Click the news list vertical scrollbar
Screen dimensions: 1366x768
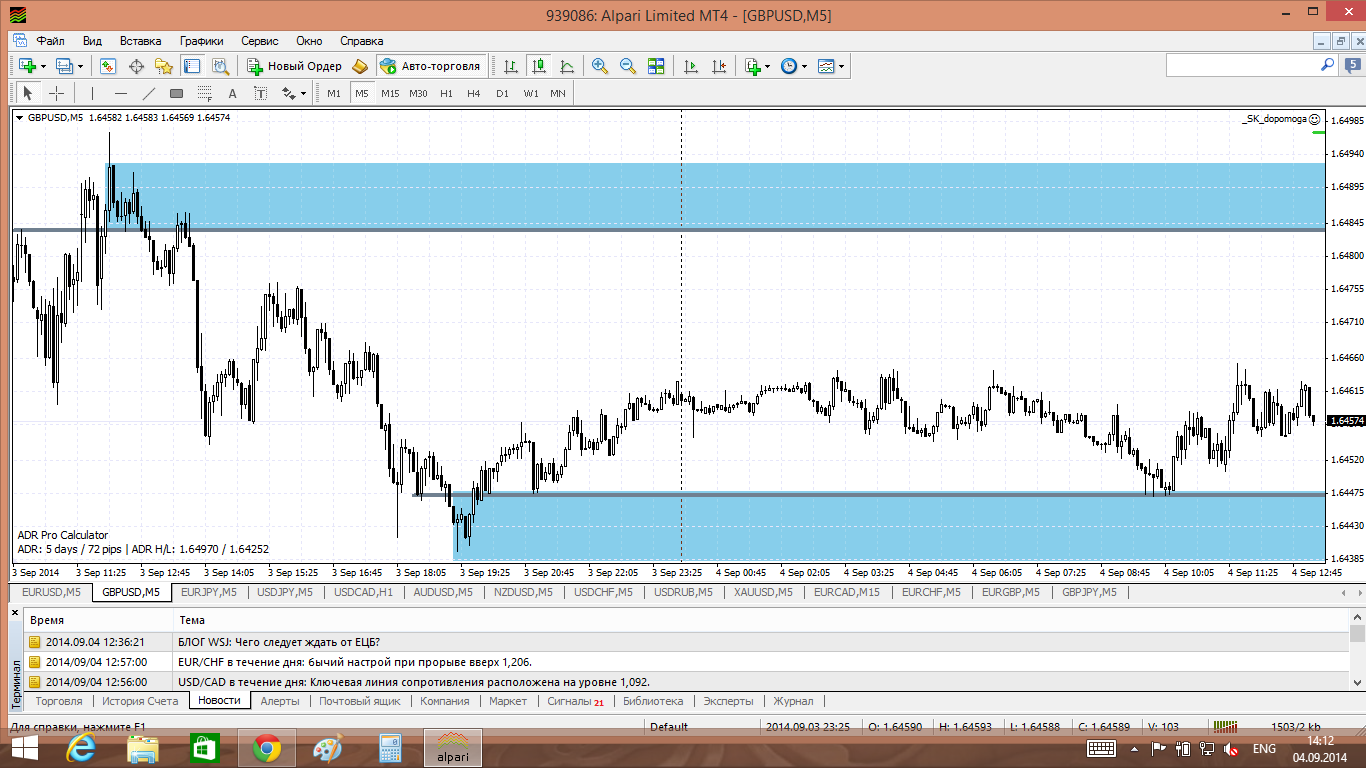(x=1357, y=650)
